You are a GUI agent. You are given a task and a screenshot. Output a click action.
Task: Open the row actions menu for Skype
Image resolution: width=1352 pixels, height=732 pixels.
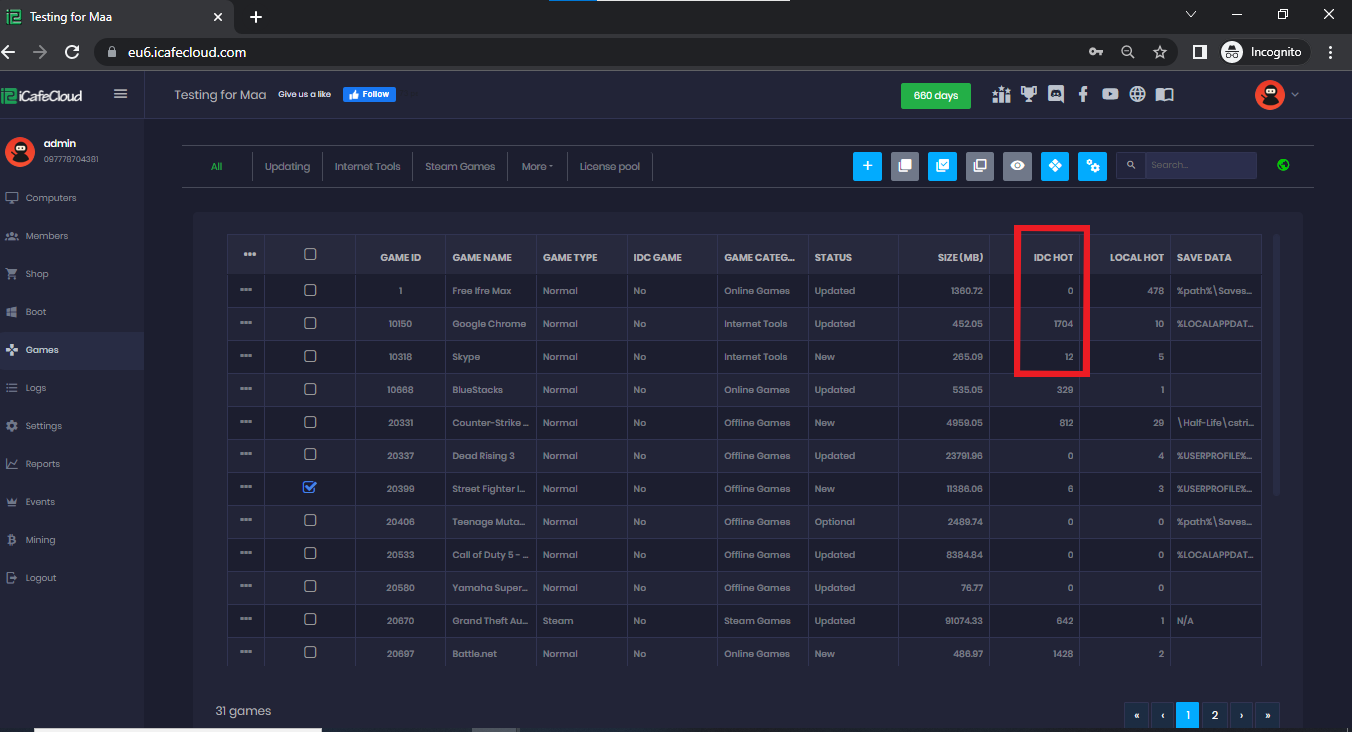(x=246, y=356)
